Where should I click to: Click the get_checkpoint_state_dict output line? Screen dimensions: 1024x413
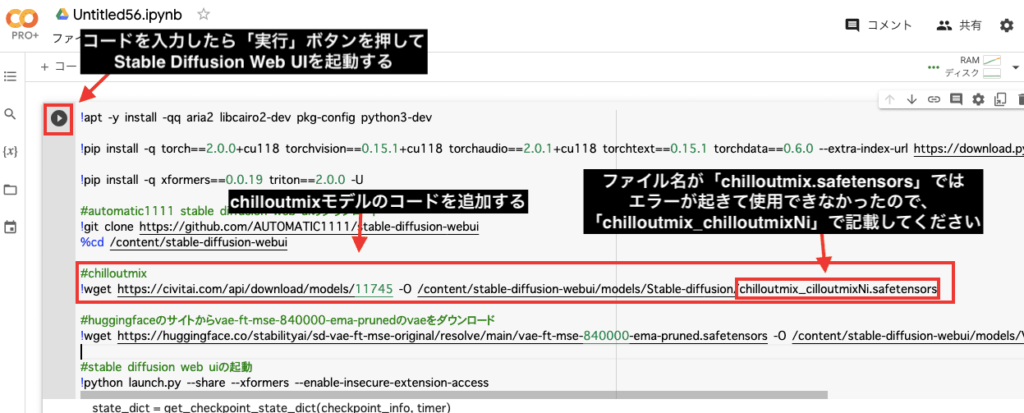[271, 408]
